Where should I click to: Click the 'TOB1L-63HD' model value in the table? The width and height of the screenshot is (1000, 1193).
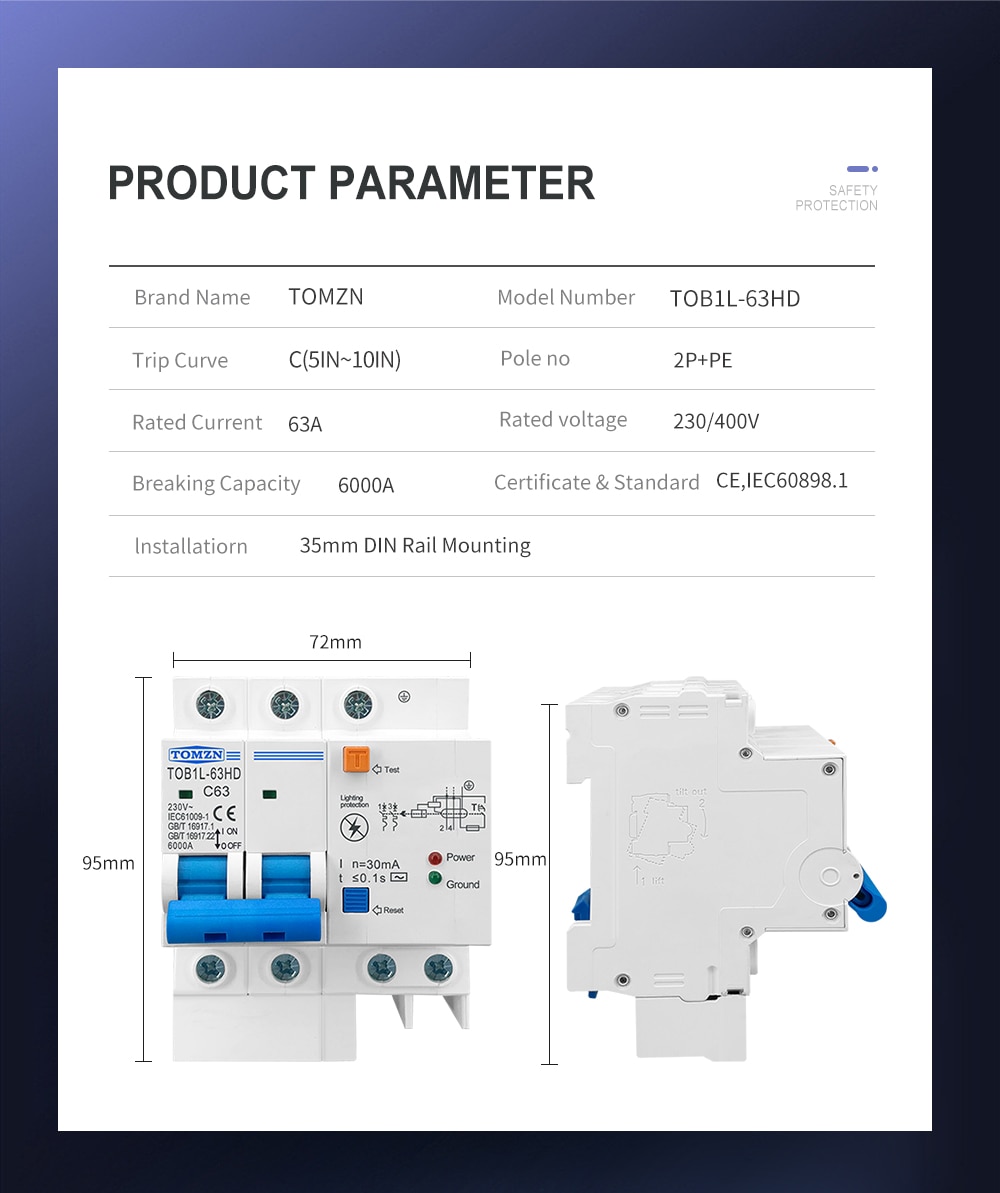click(734, 299)
